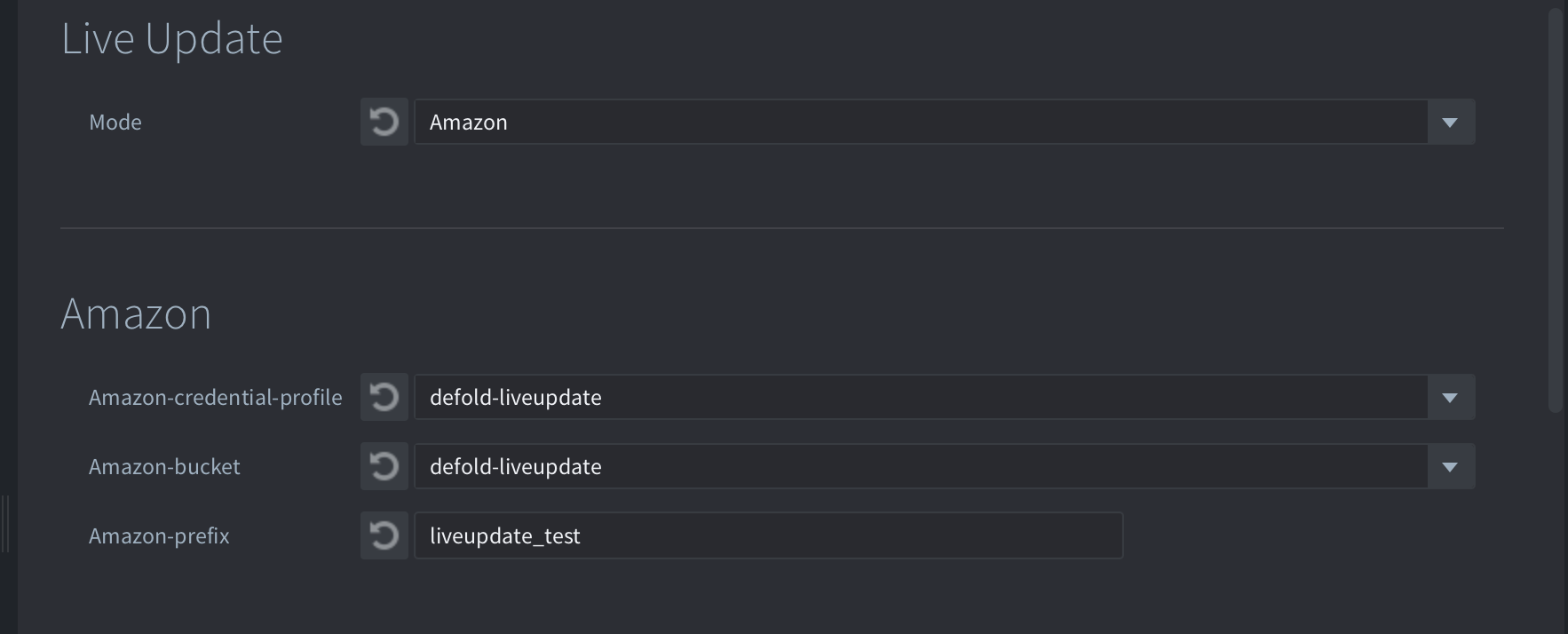
Task: Click the Amazon-credential-profile label
Action: click(x=215, y=398)
